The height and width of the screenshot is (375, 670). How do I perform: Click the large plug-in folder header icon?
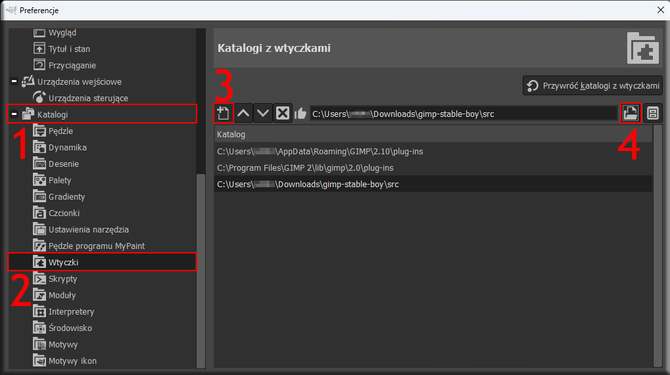pos(643,48)
